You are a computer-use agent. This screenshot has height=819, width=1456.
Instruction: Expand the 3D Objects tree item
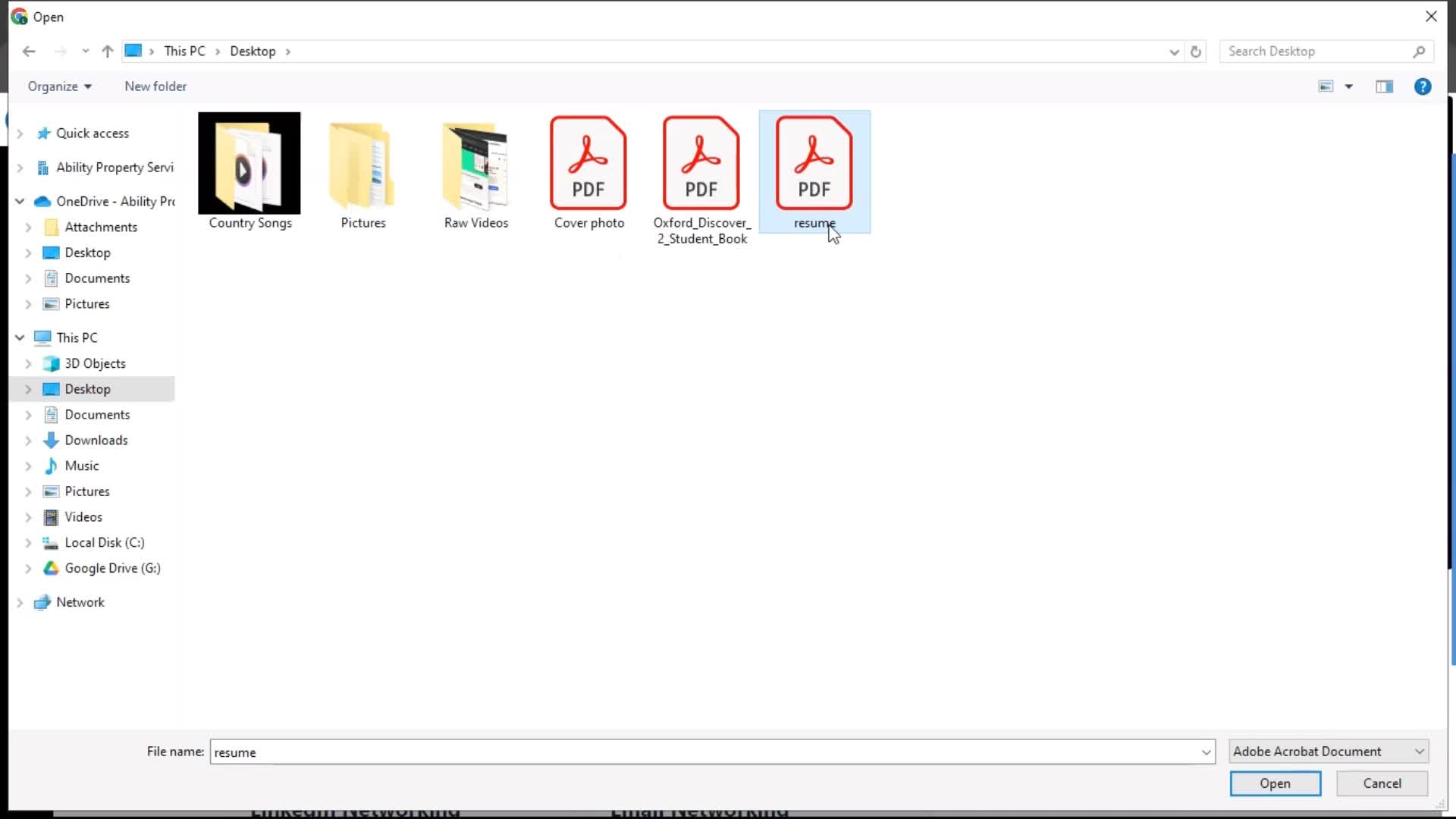pyautogui.click(x=28, y=363)
